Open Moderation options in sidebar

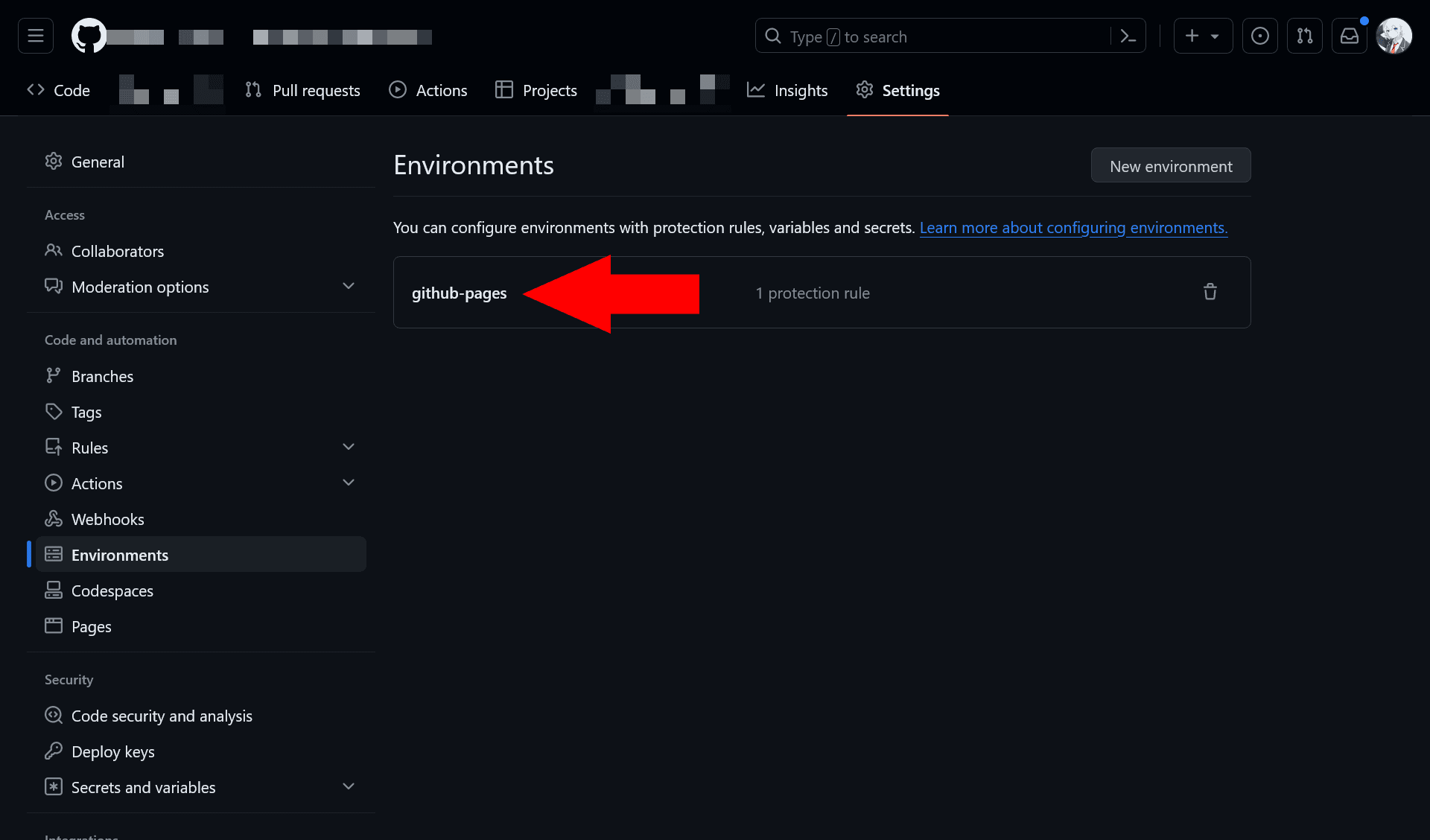(201, 287)
